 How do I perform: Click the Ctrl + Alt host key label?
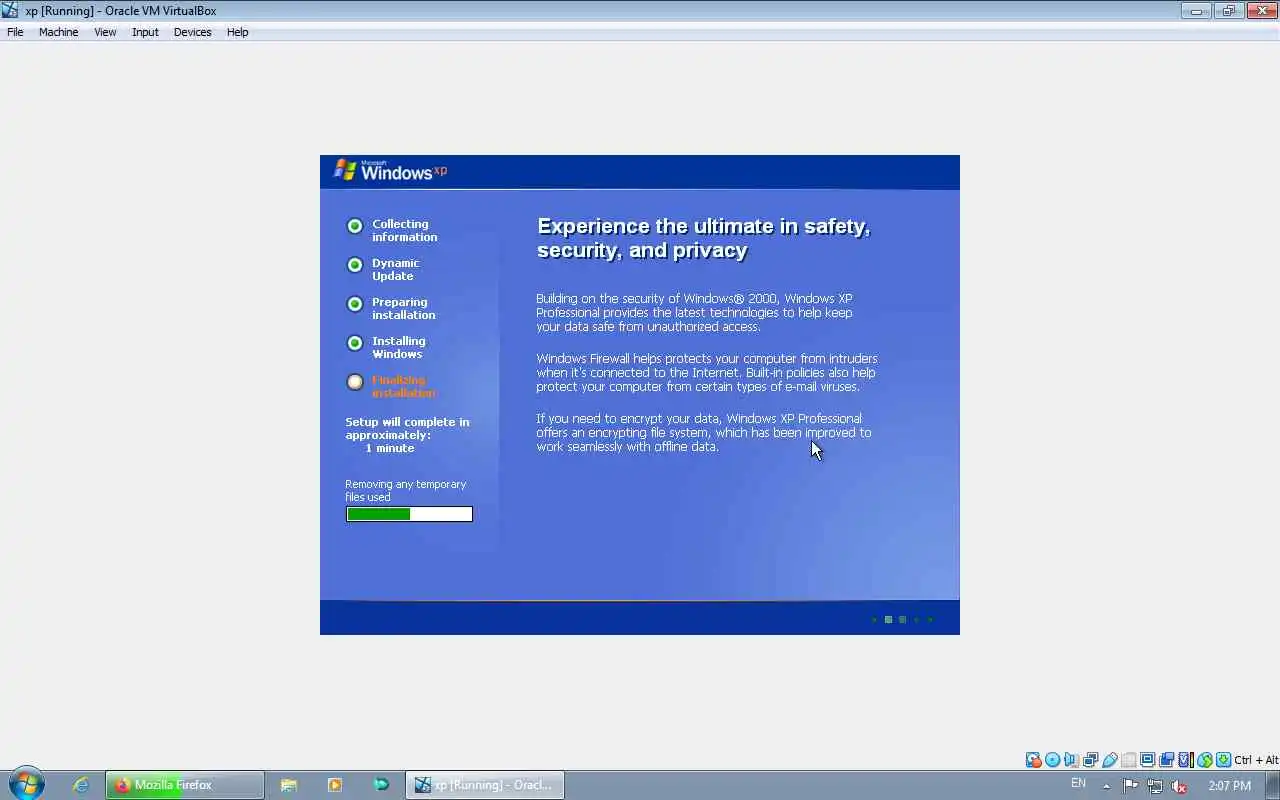point(1257,760)
